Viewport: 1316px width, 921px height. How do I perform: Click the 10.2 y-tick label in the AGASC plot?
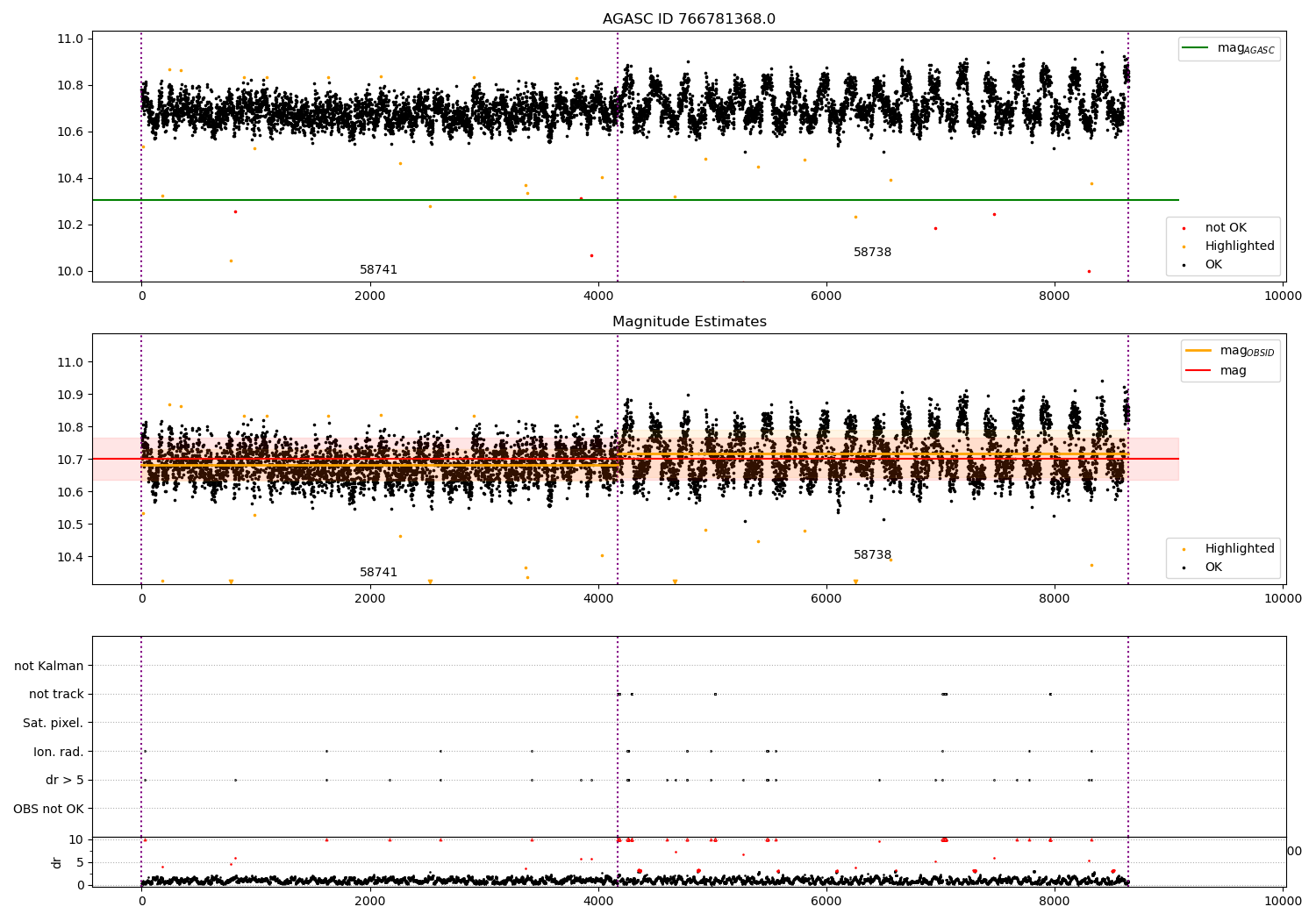(70, 225)
